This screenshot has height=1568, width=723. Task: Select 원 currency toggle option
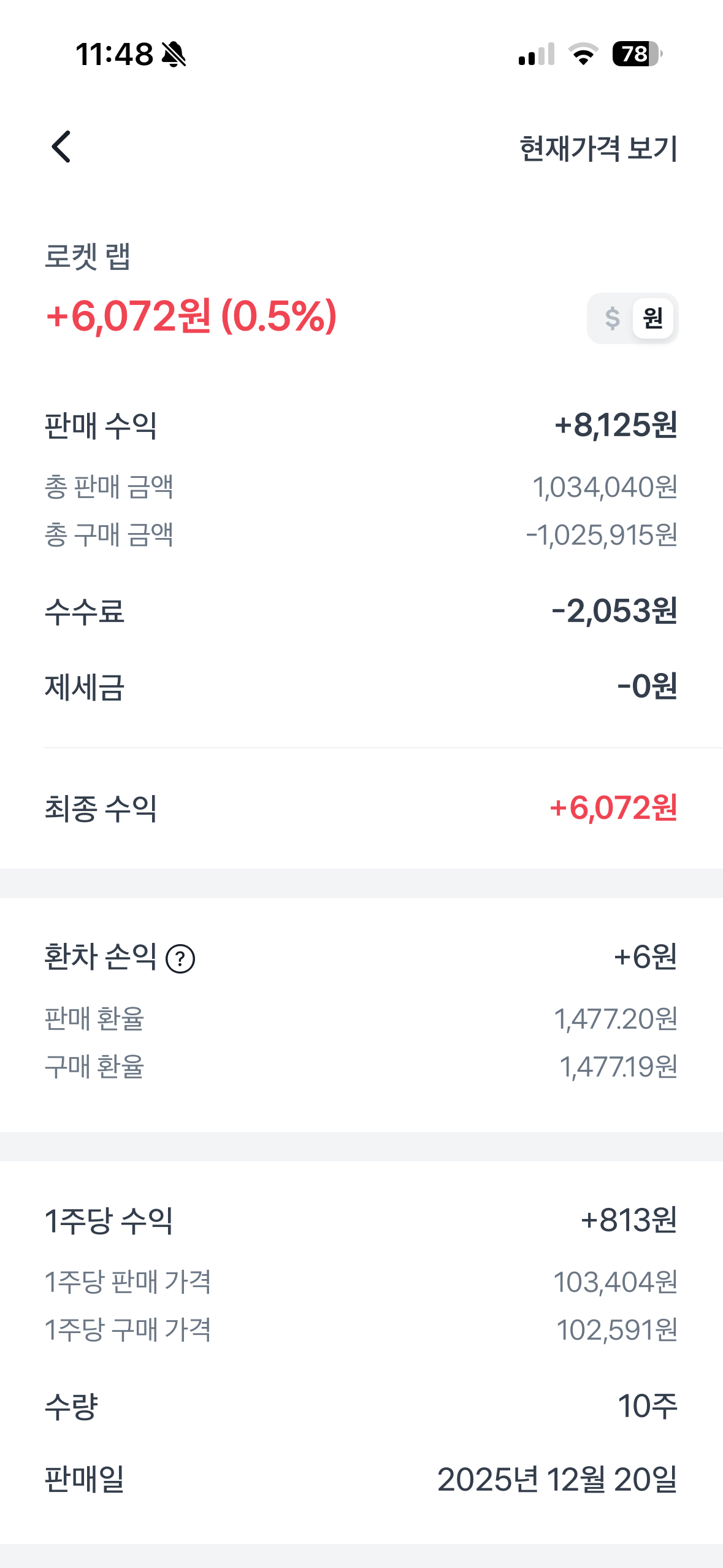point(652,318)
